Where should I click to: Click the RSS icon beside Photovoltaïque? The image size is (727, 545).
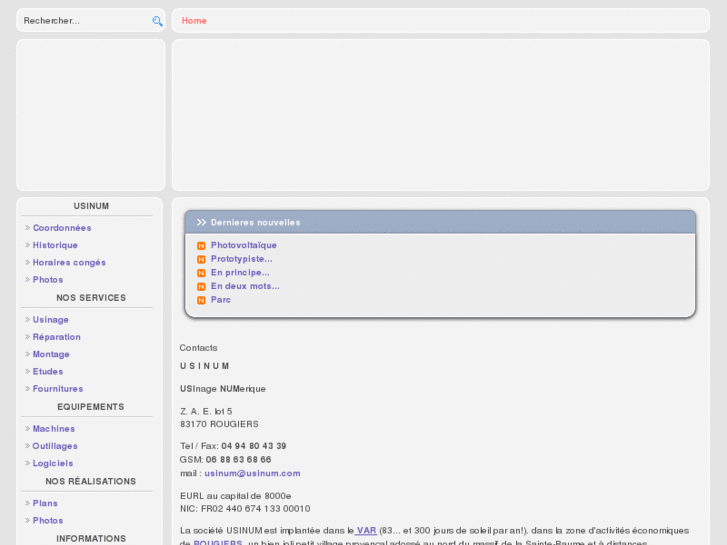[201, 246]
